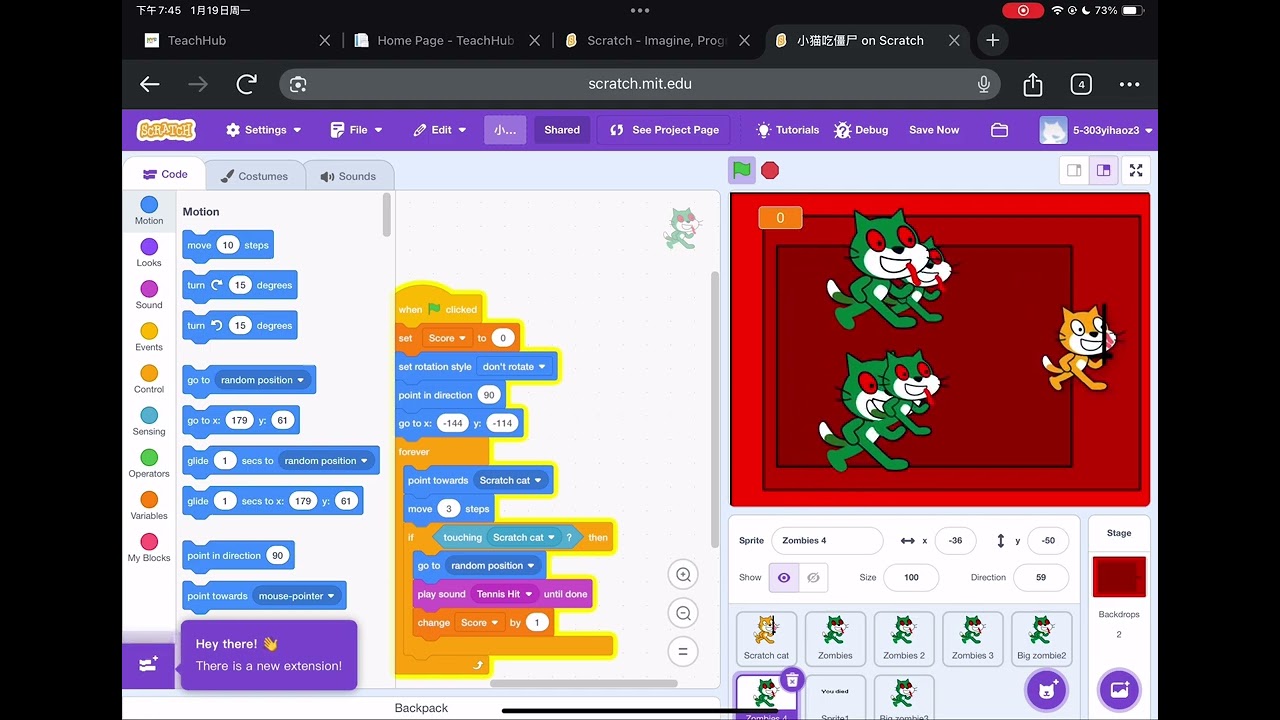Click the sprite name field Zombies 4
1280x720 pixels.
click(x=827, y=541)
